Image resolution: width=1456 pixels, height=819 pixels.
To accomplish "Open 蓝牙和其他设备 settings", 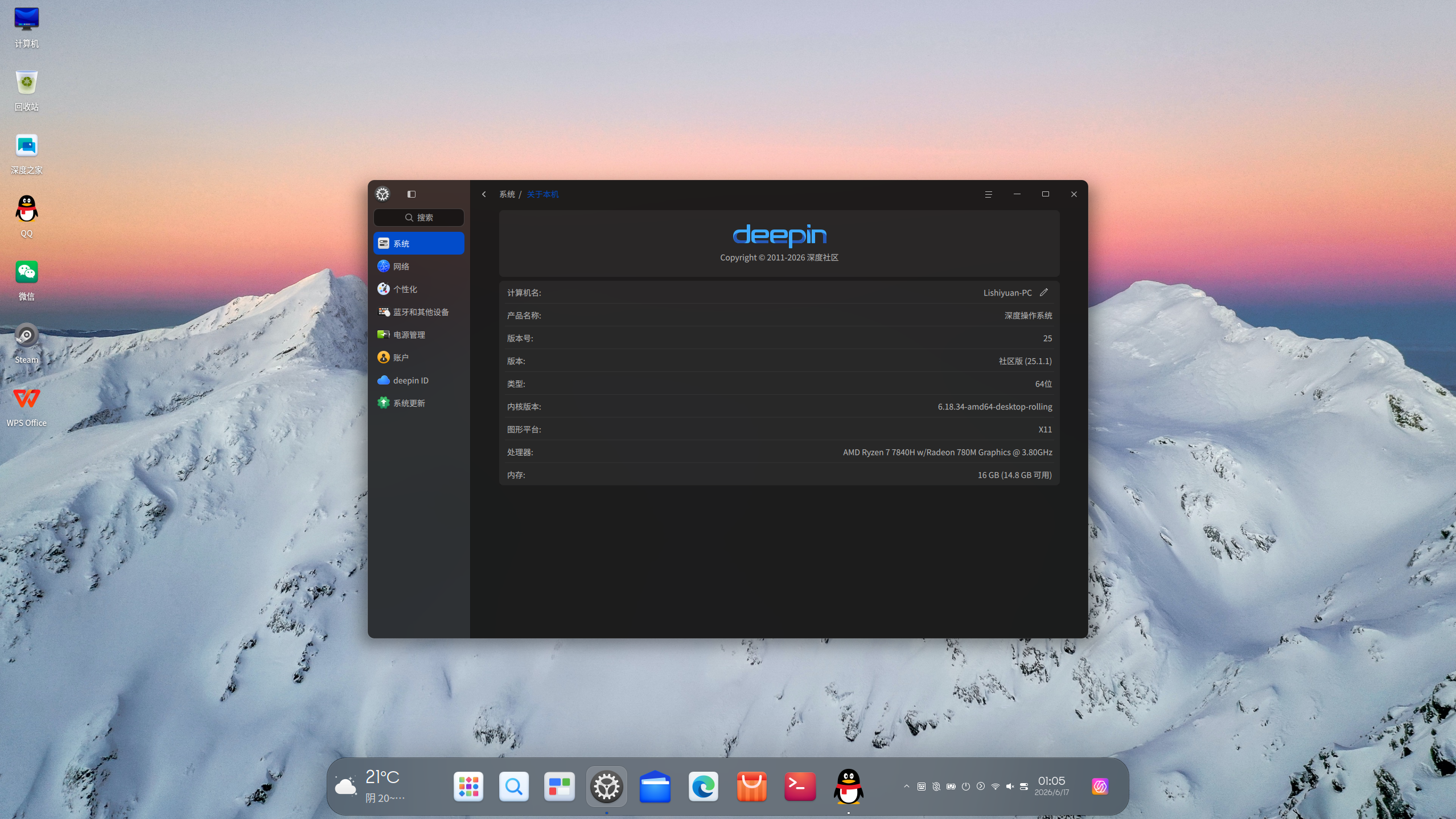I will 419,312.
